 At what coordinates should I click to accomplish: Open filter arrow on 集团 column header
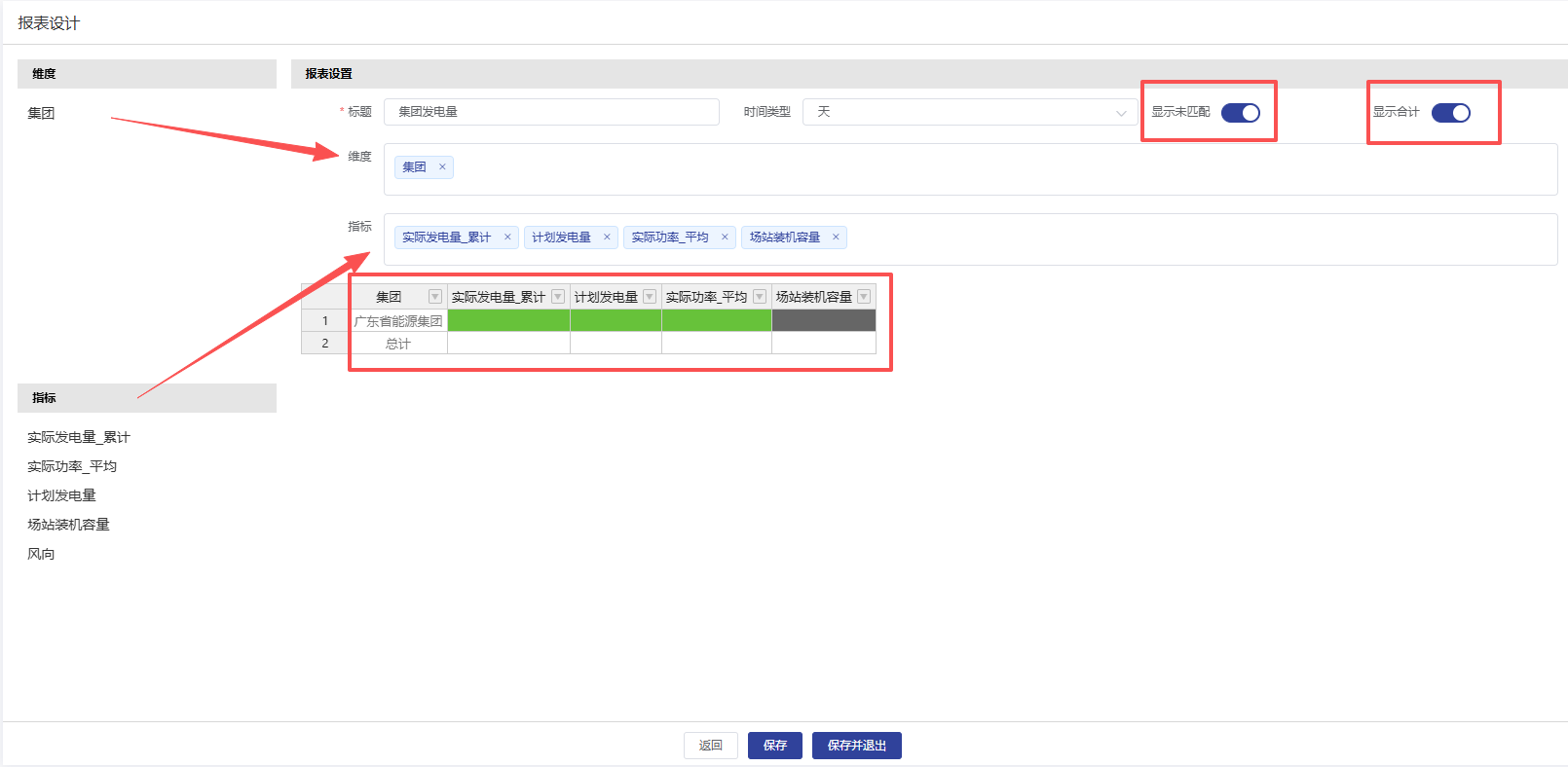pos(435,297)
